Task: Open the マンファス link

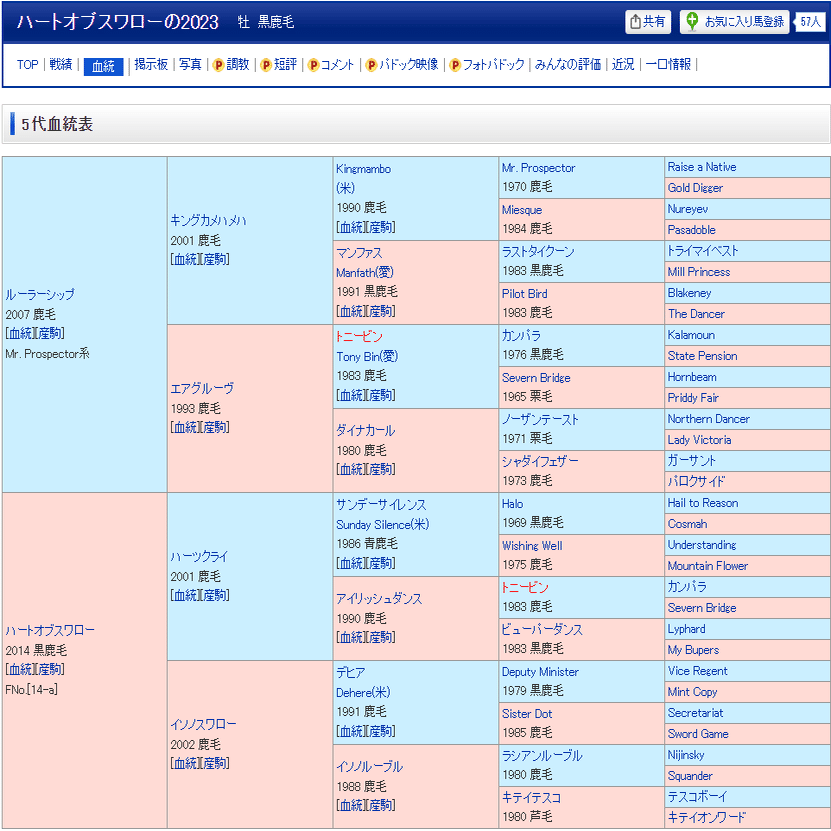Action: click(x=359, y=253)
